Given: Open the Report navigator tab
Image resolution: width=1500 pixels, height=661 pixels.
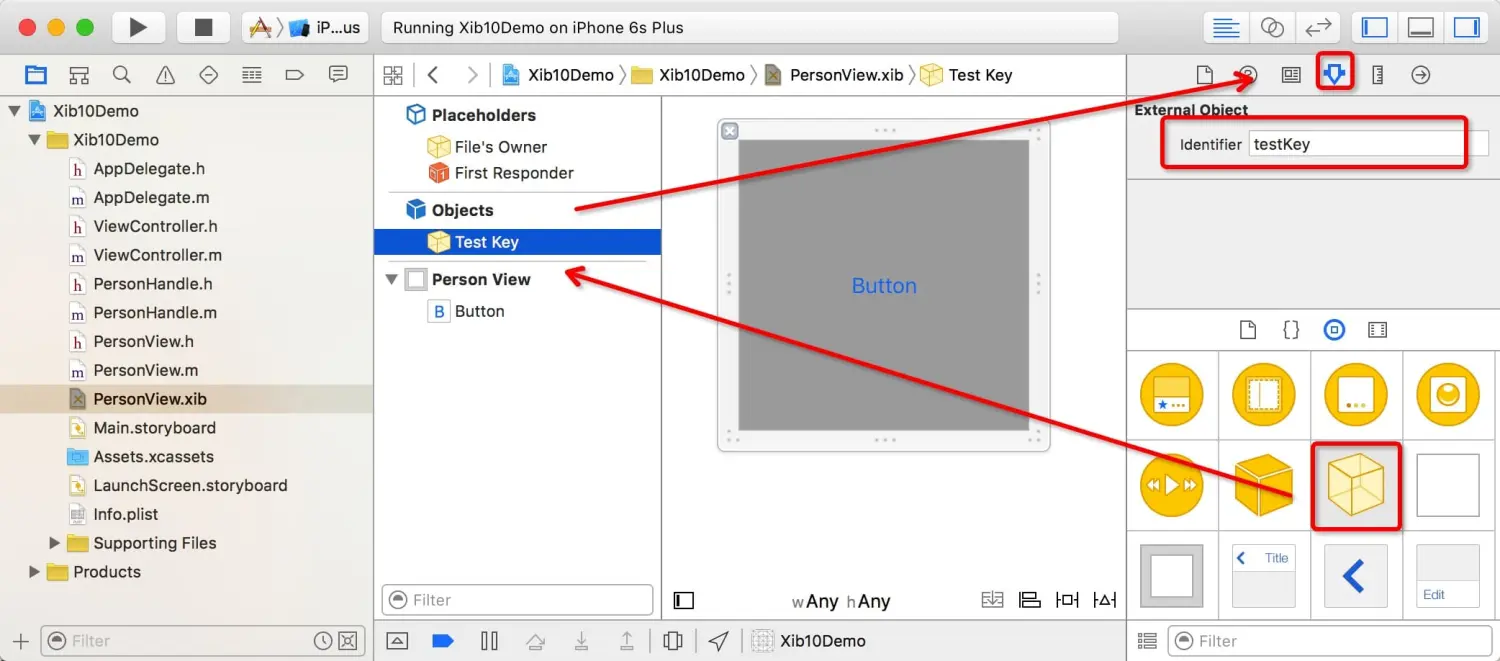Looking at the screenshot, I should 338,75.
